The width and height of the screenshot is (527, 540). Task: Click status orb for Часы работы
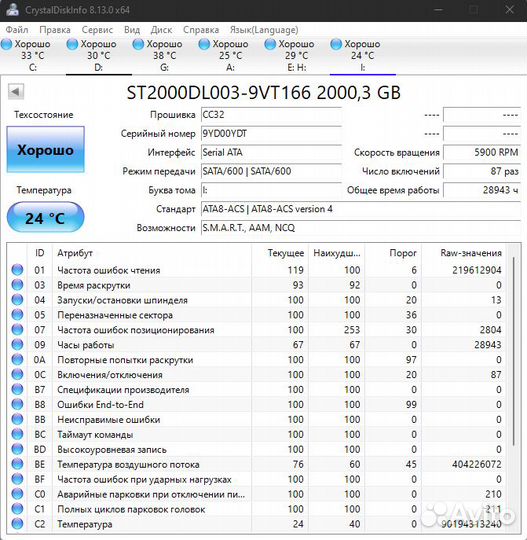pos(17,344)
